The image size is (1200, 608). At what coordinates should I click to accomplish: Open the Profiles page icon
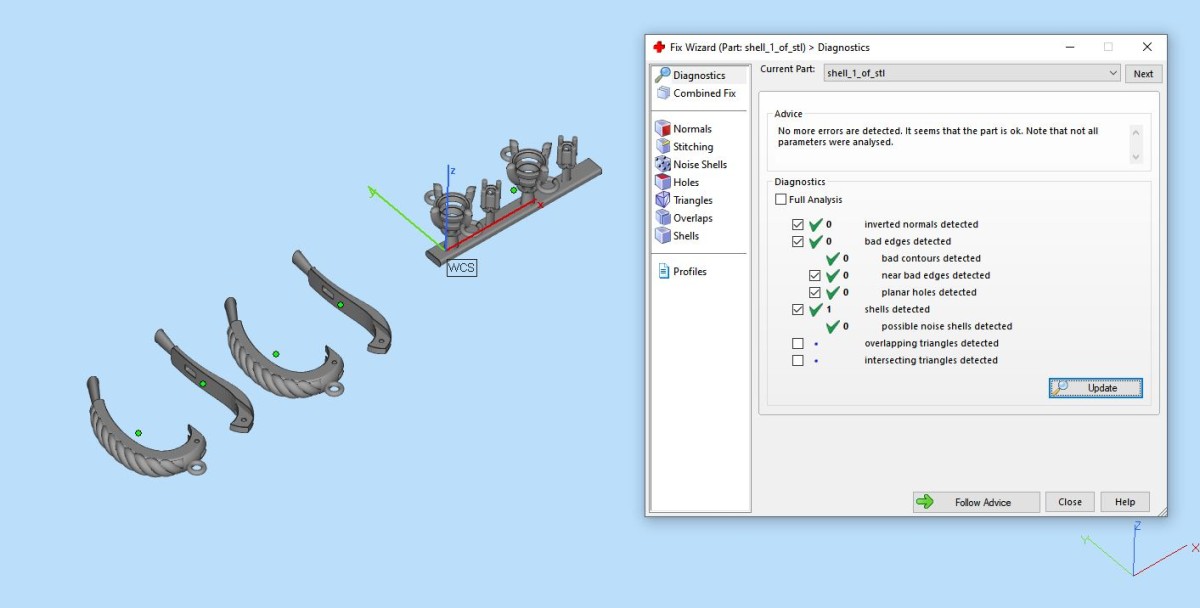662,271
